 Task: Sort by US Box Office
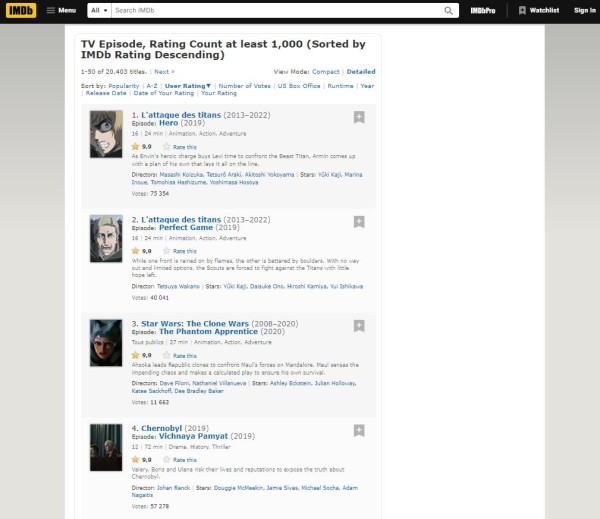299,86
